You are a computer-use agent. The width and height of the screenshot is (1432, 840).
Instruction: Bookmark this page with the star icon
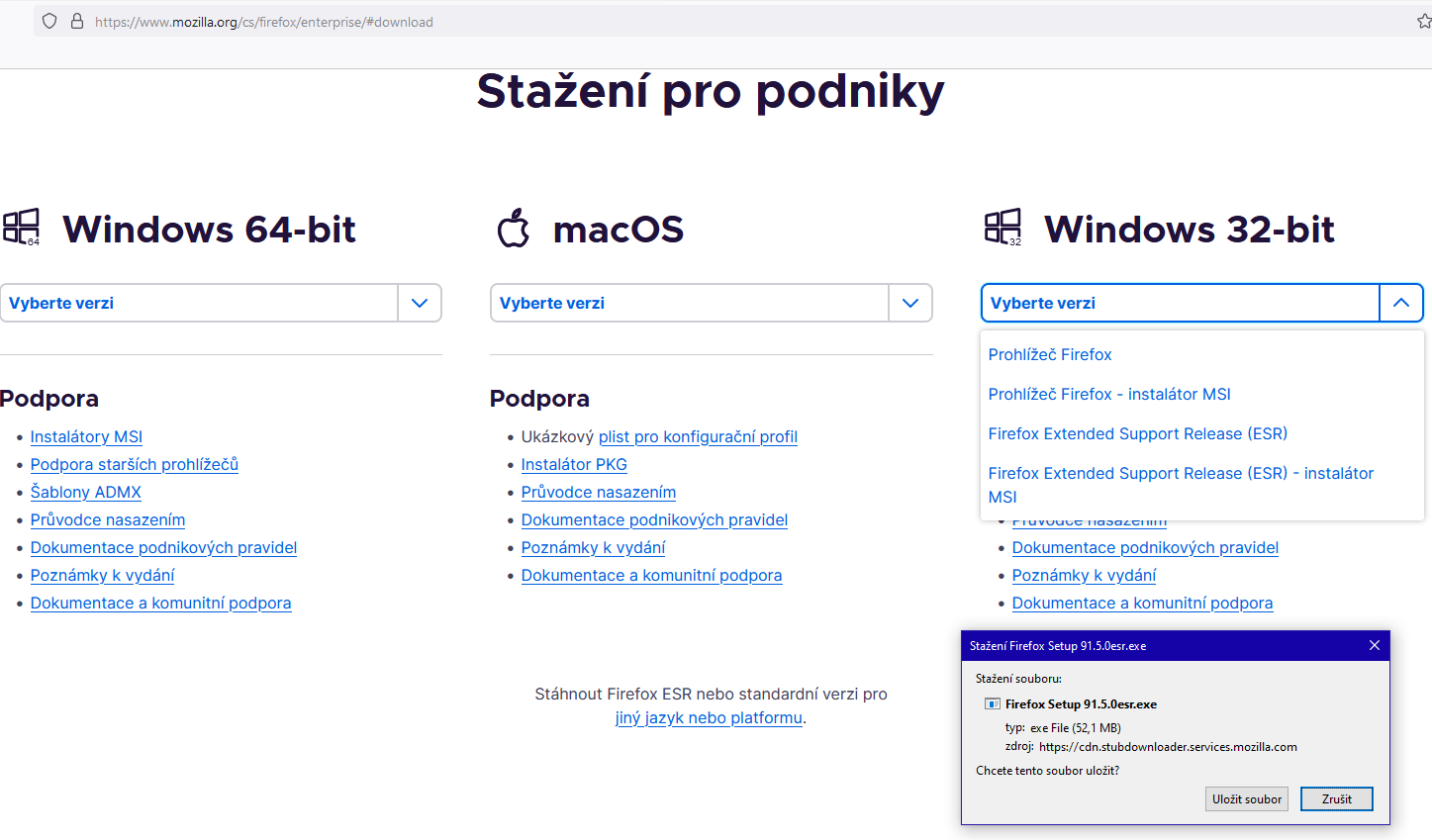point(1423,21)
